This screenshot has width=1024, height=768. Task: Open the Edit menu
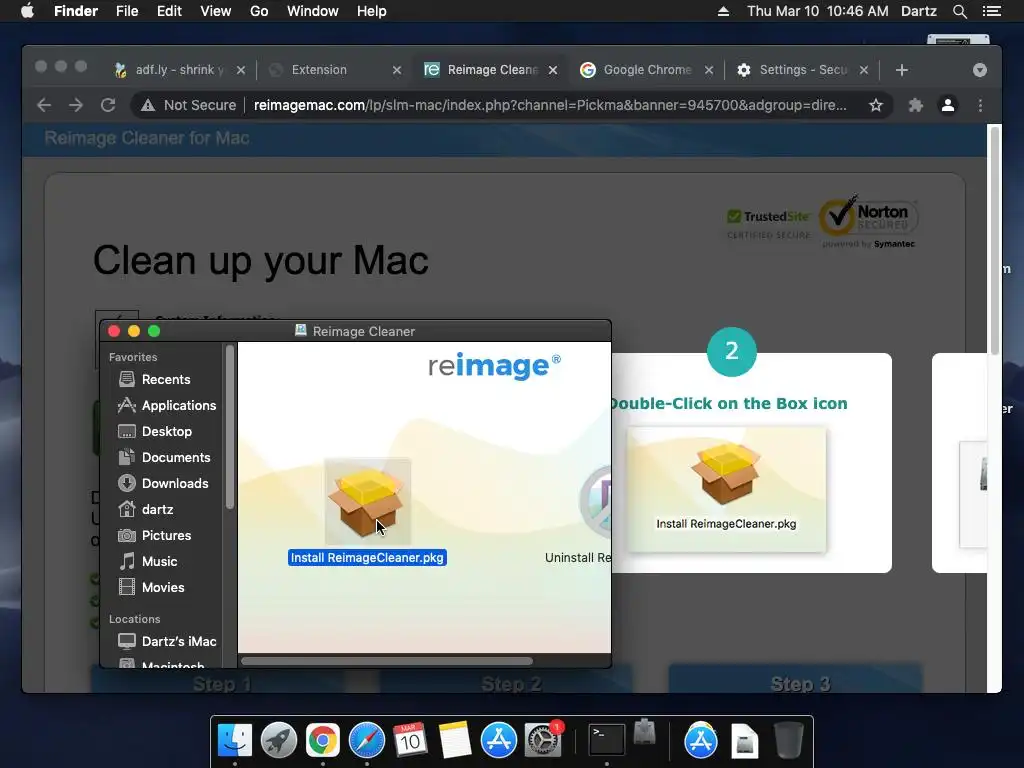pyautogui.click(x=169, y=11)
